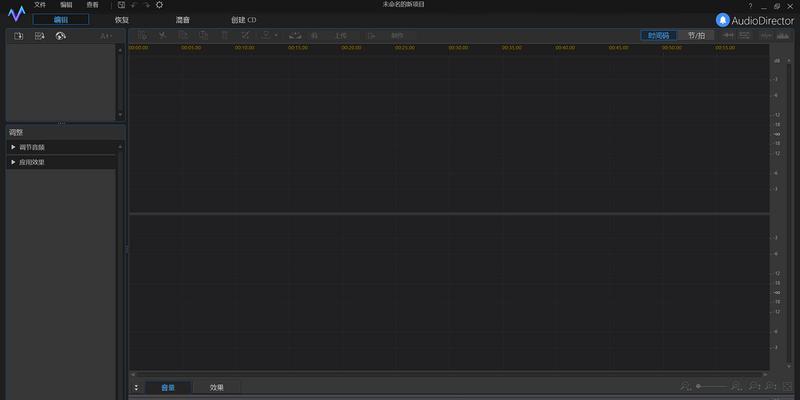Click the 00:30:00 timeline ruler mark
Screen dimensions: 800x400
pyautogui.click(x=458, y=47)
